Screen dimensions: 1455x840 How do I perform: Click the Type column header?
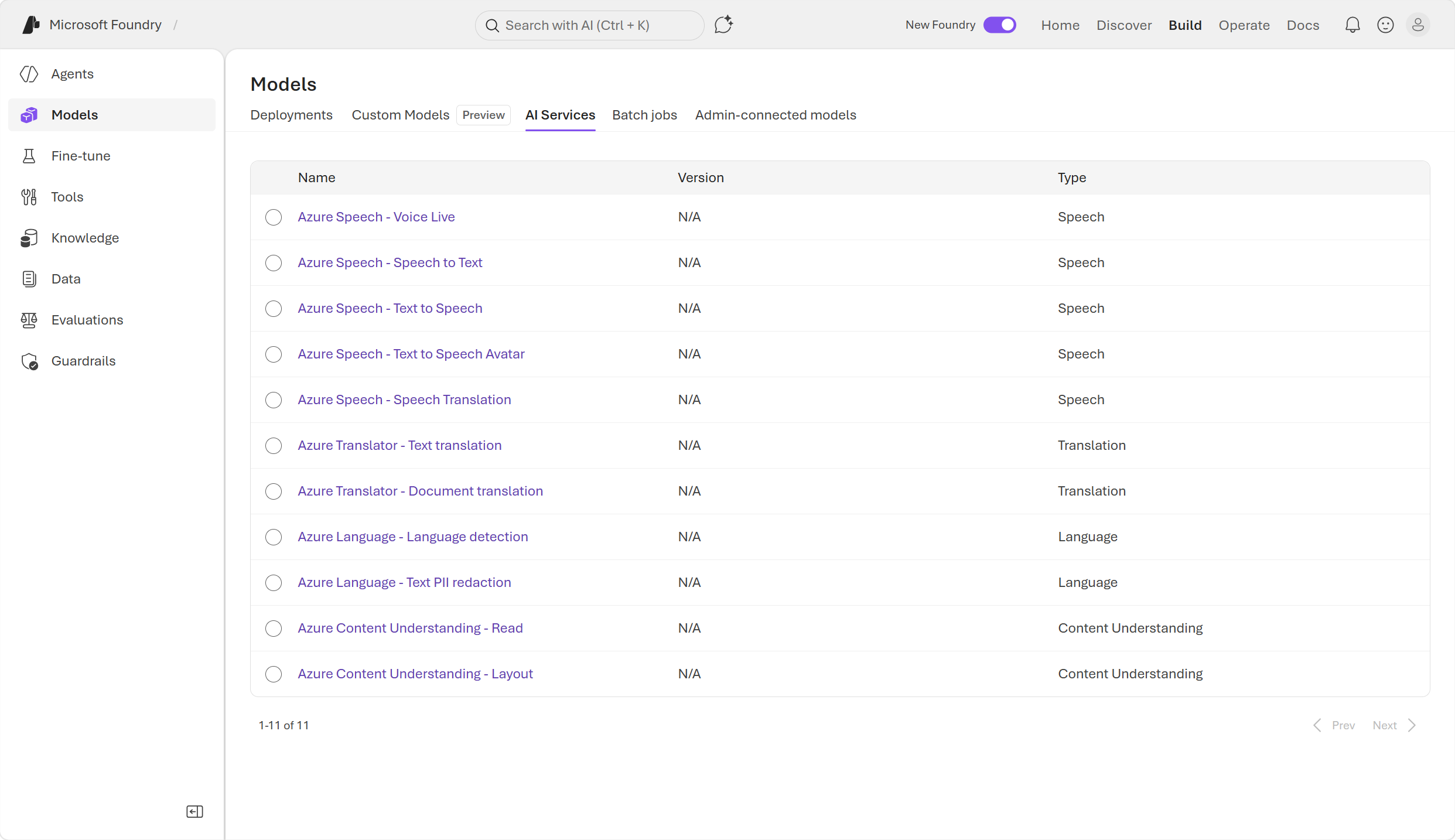1072,177
